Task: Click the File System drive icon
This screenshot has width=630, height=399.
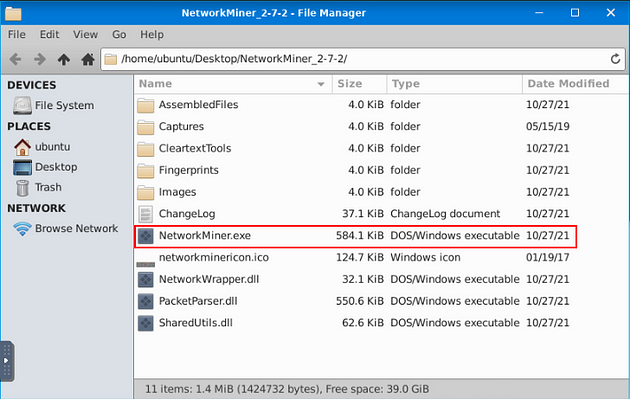Action: [x=22, y=105]
